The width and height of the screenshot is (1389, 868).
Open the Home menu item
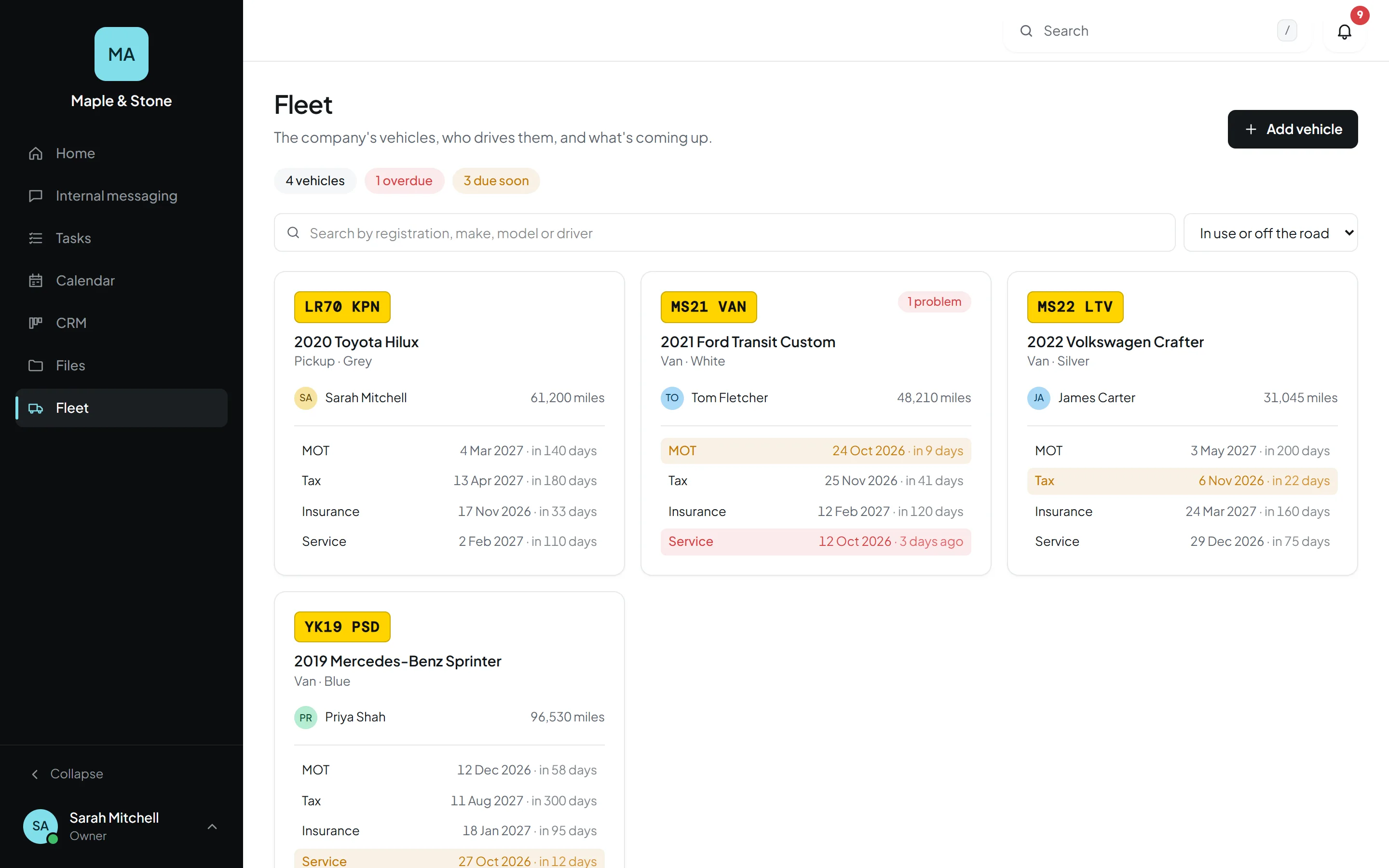coord(121,153)
